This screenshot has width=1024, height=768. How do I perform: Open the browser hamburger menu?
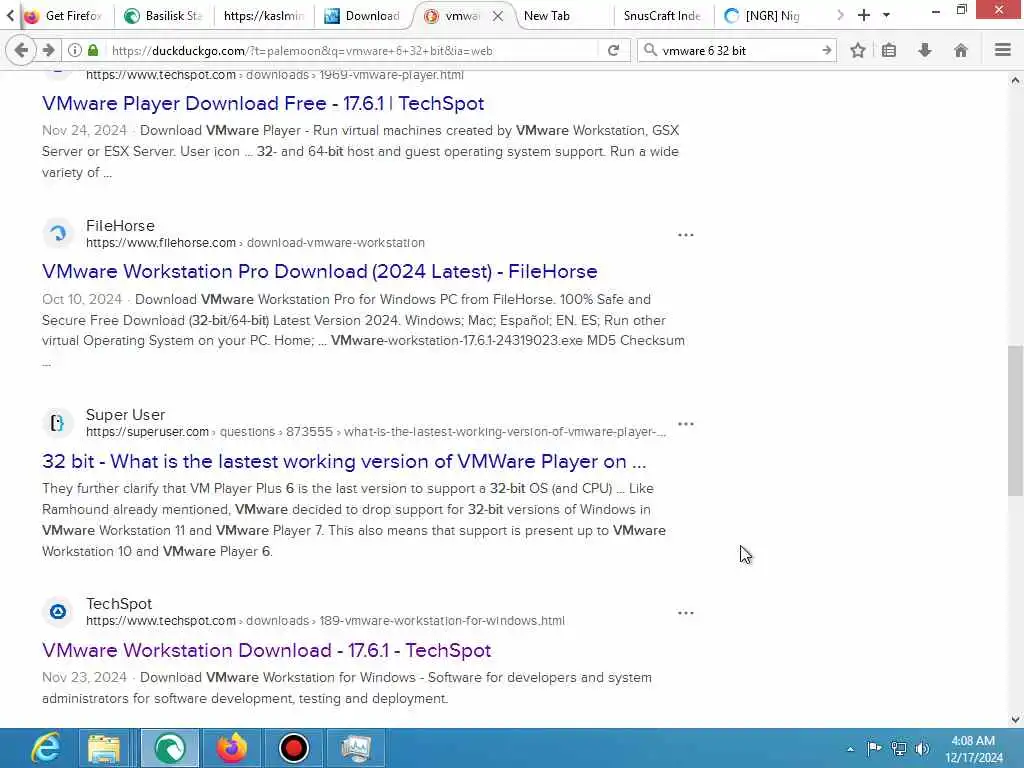(x=1003, y=50)
